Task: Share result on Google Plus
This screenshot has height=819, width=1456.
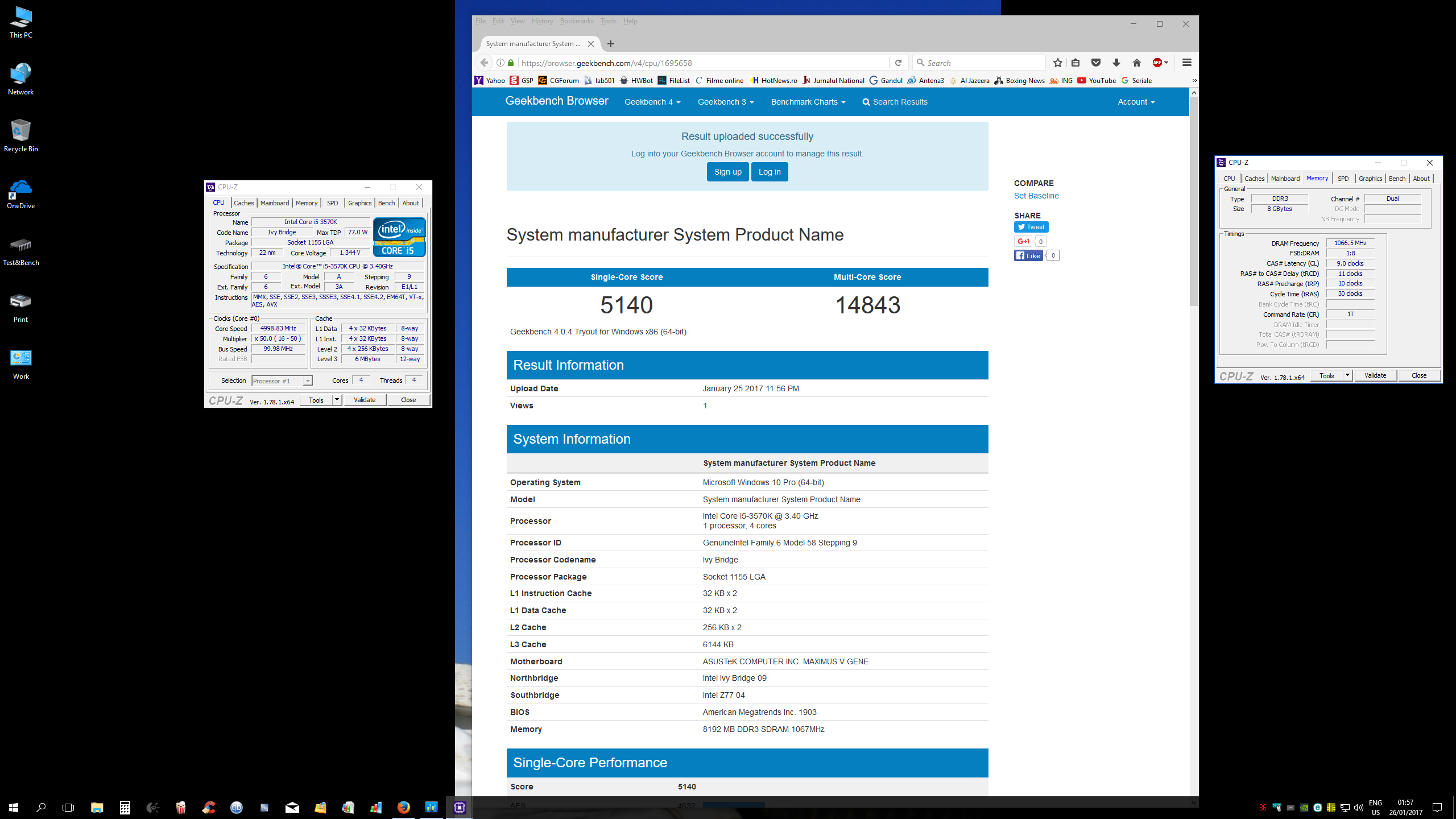Action: coord(1023,241)
